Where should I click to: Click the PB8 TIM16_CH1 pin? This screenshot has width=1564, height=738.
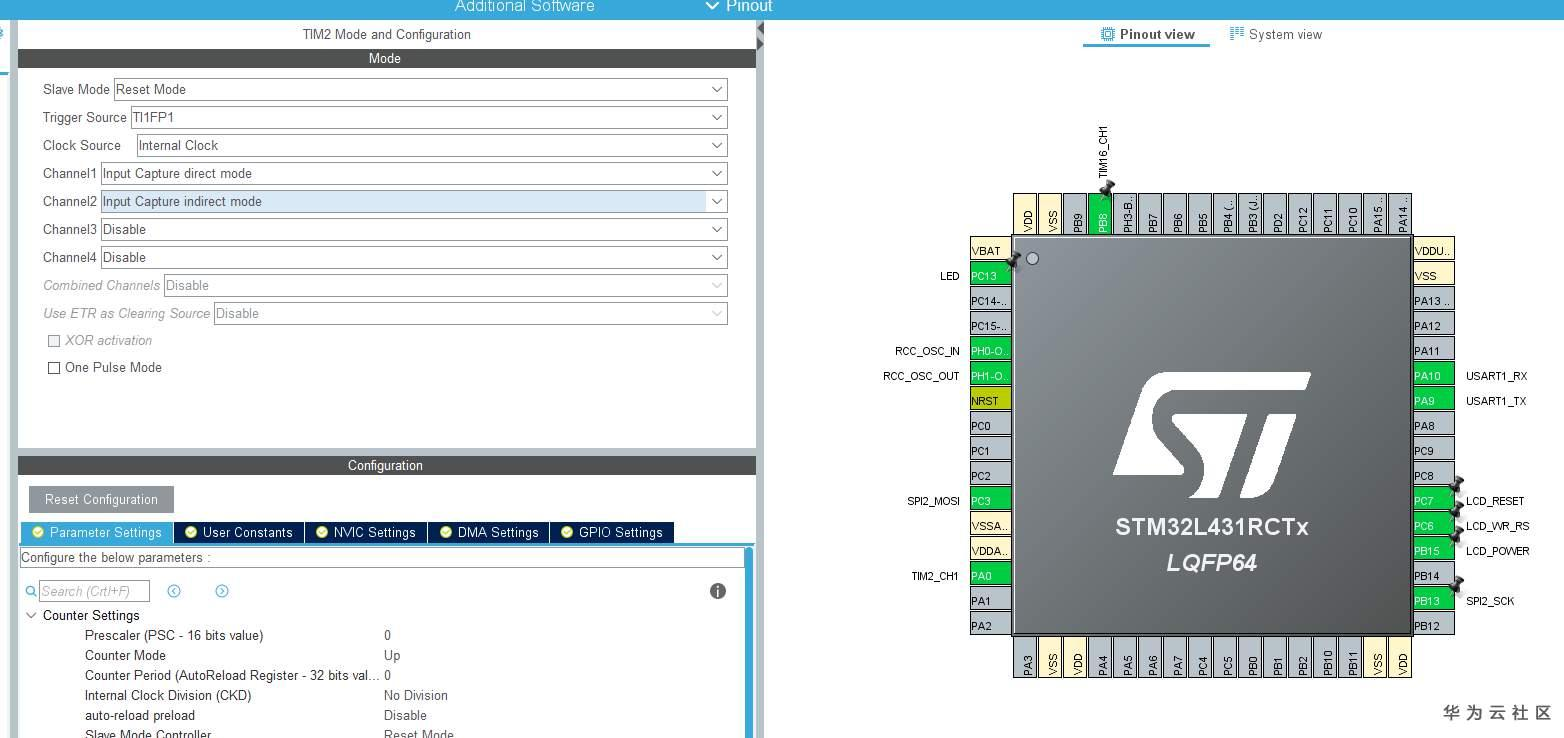[1100, 214]
